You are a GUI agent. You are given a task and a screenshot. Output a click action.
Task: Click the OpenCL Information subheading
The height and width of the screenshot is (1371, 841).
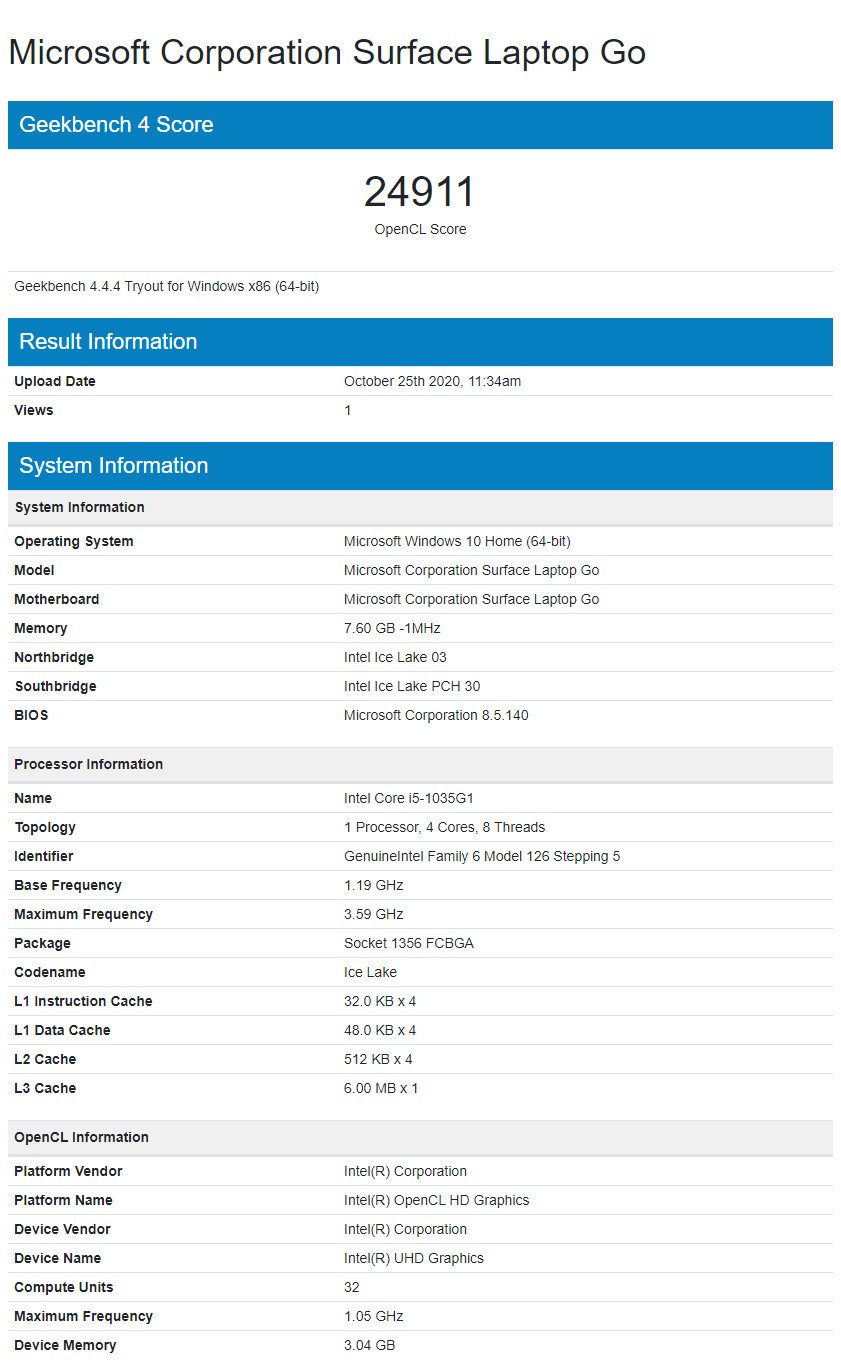pos(420,1137)
